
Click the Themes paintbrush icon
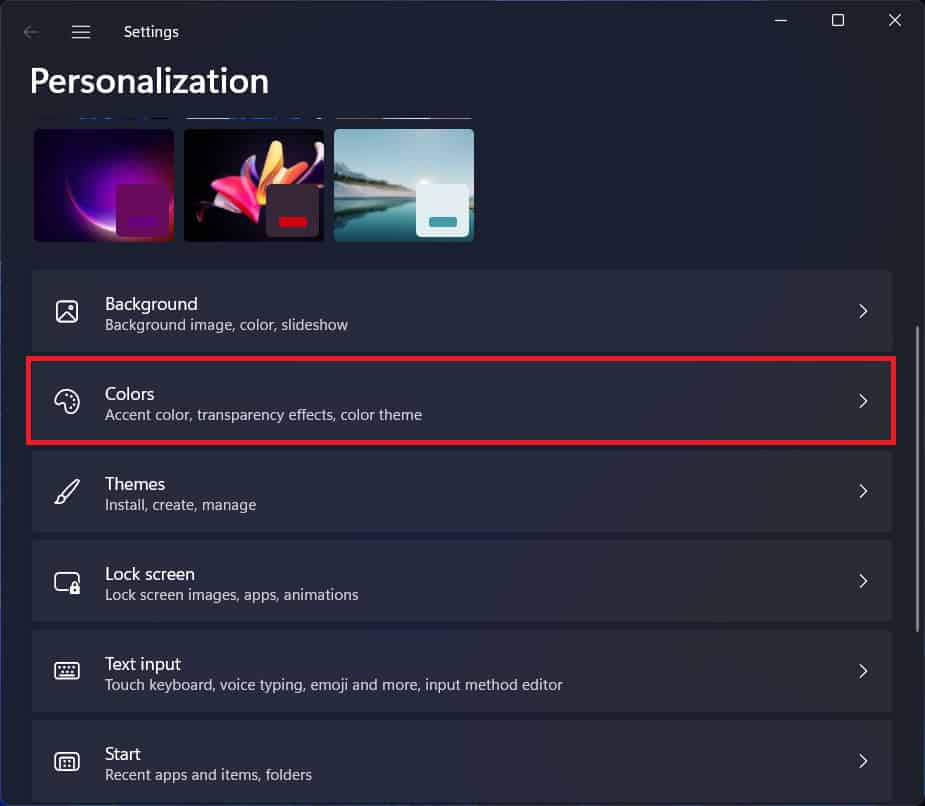coord(67,492)
